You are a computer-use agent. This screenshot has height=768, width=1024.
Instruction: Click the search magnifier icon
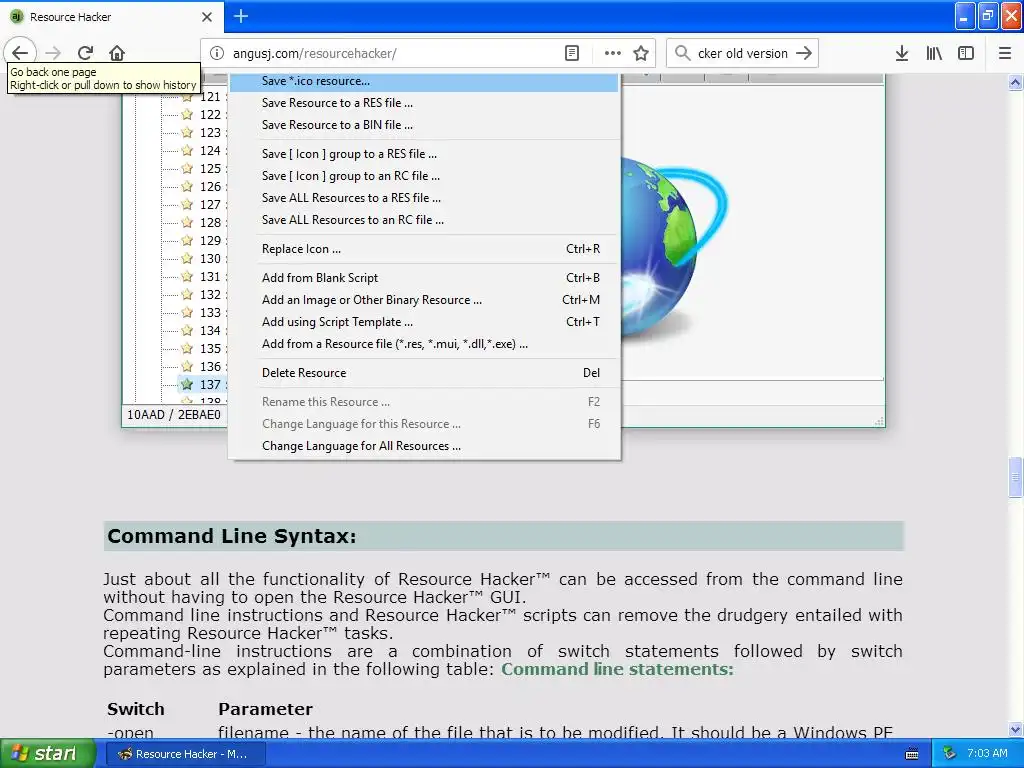682,53
